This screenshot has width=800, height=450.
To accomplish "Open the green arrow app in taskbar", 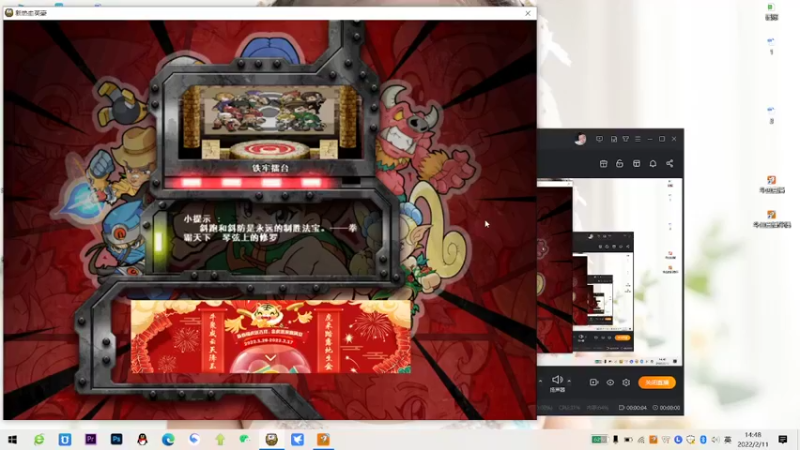I will 220,439.
